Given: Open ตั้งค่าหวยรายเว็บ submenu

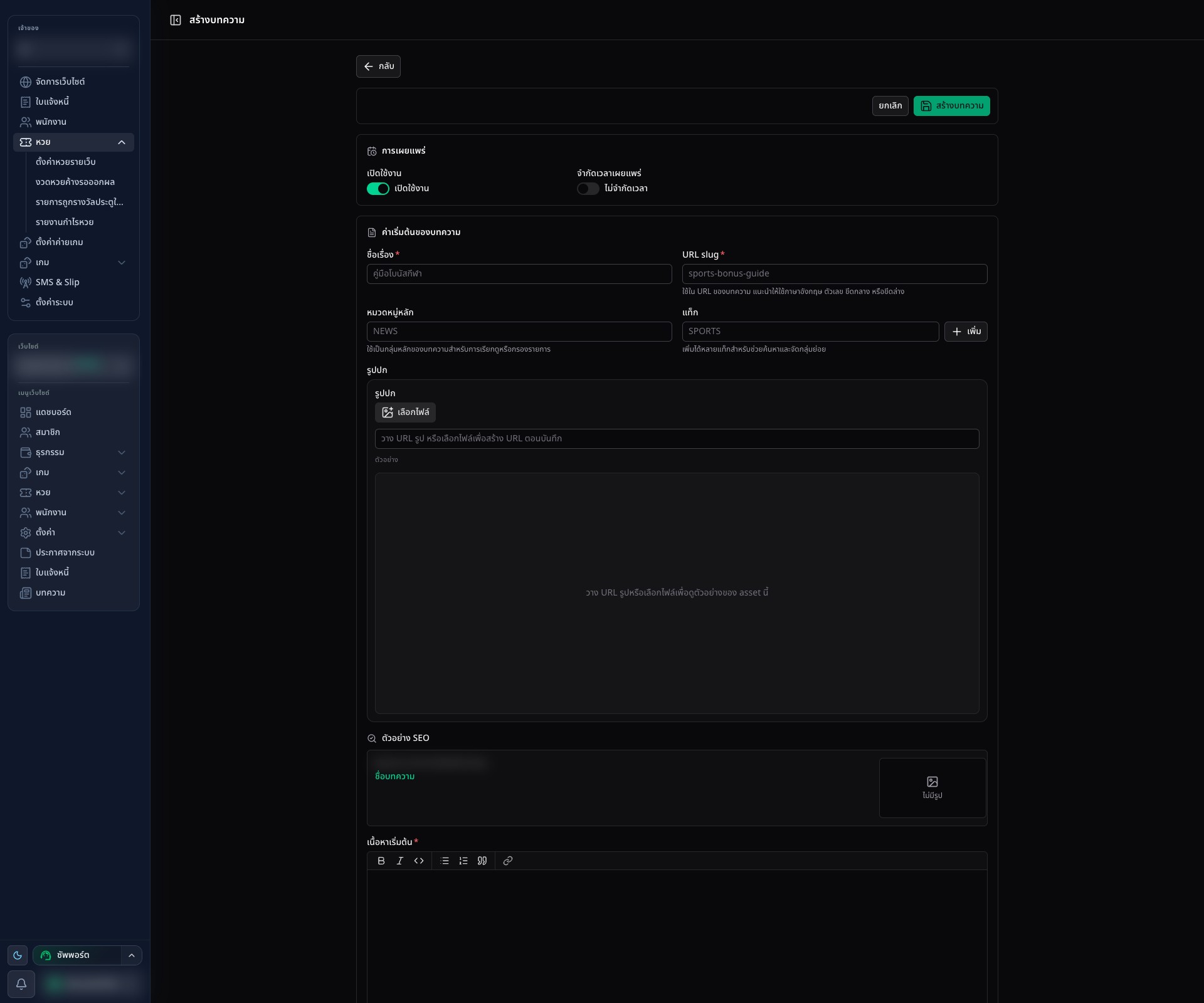Looking at the screenshot, I should 80,162.
